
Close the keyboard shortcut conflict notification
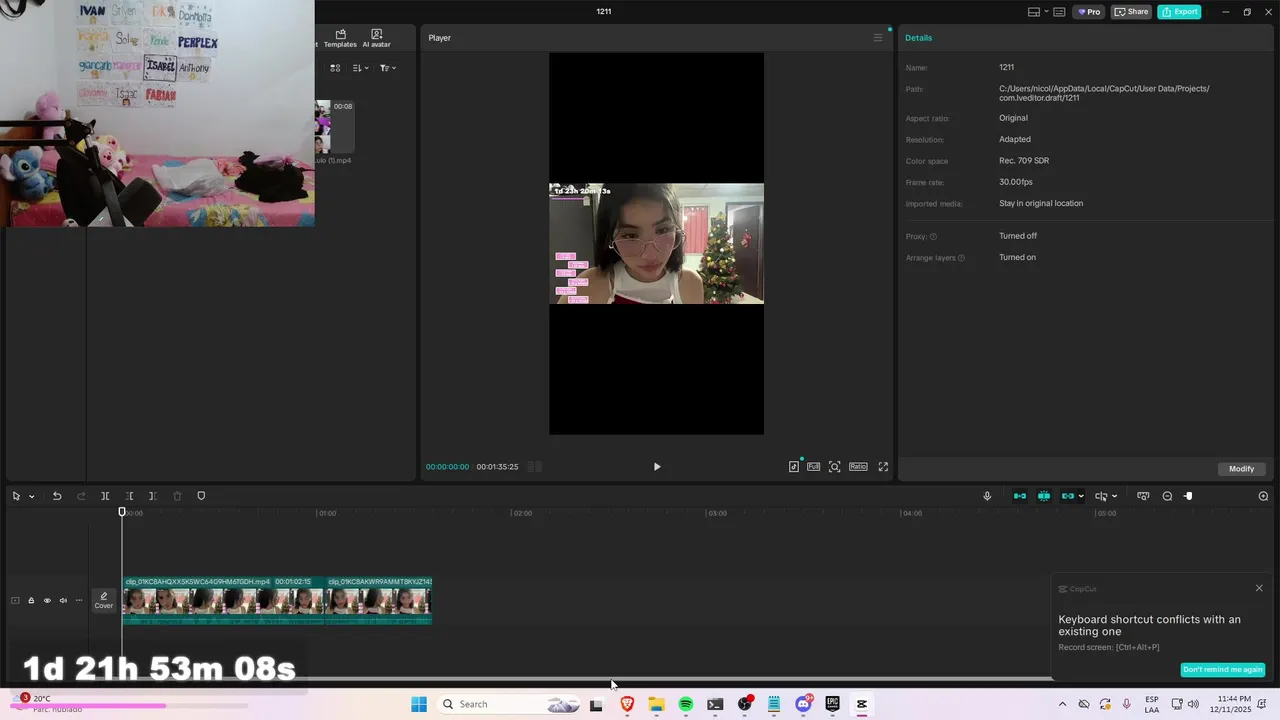[x=1259, y=588]
